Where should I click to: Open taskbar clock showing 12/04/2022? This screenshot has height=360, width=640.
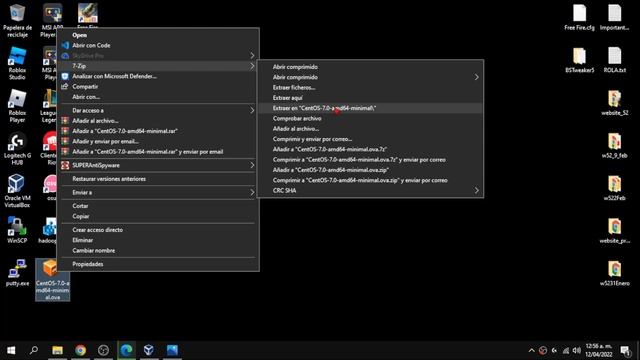pyautogui.click(x=599, y=350)
